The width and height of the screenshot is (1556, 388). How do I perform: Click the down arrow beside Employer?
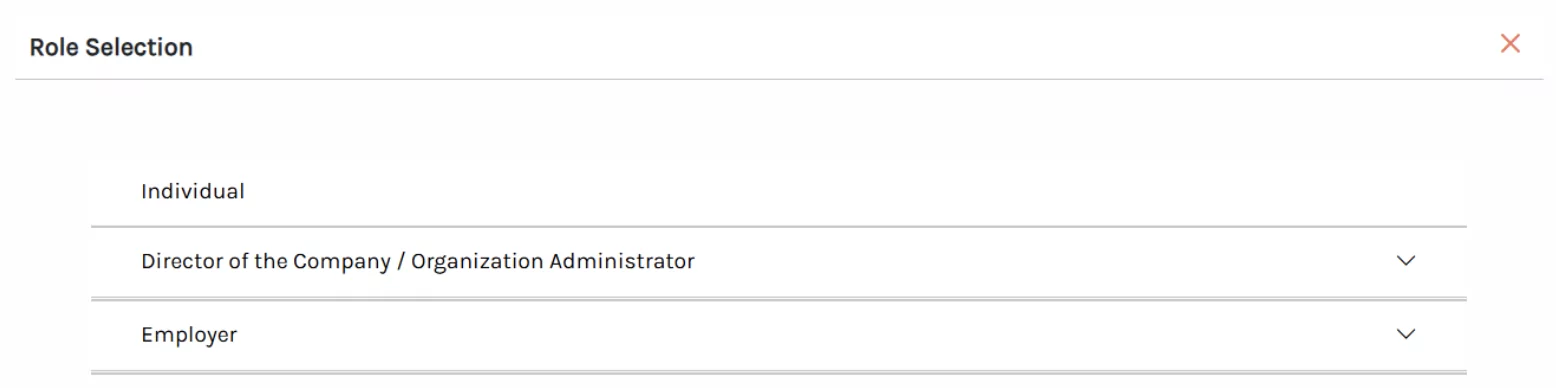[1406, 334]
